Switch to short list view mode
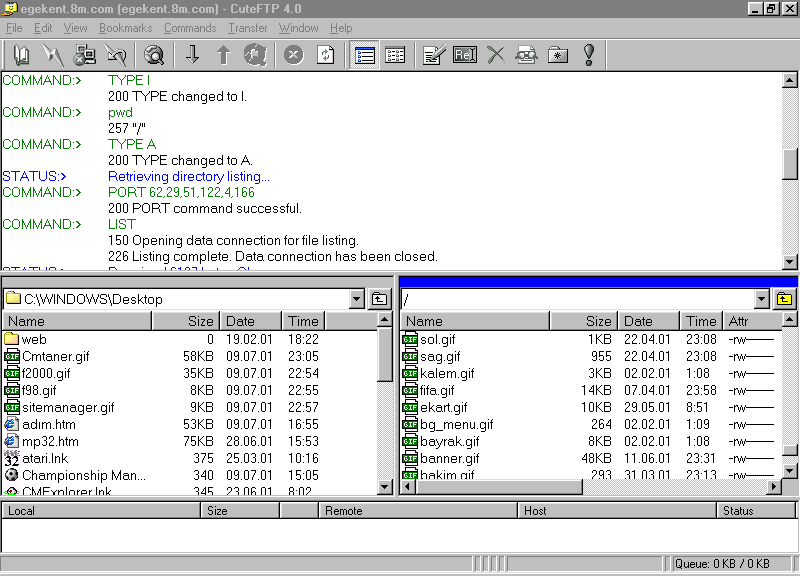Viewport: 800px width, 576px height. (395, 55)
